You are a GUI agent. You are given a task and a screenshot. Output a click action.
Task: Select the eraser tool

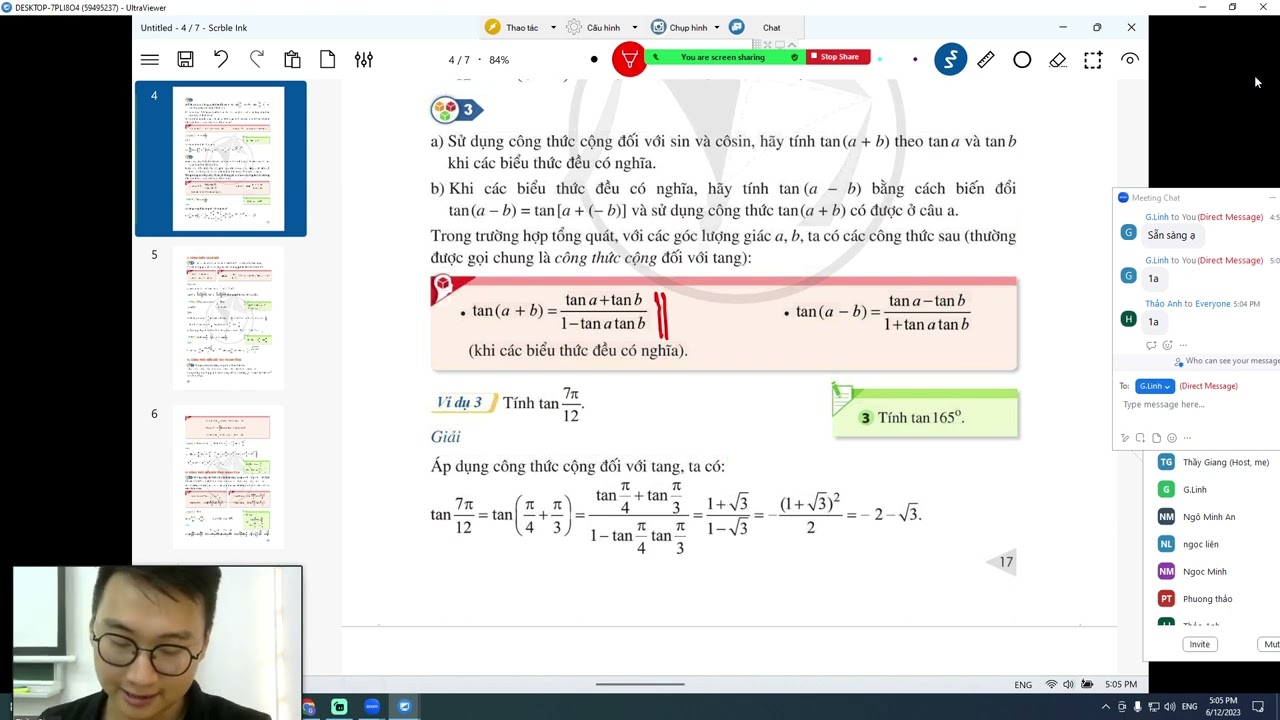pos(1058,60)
